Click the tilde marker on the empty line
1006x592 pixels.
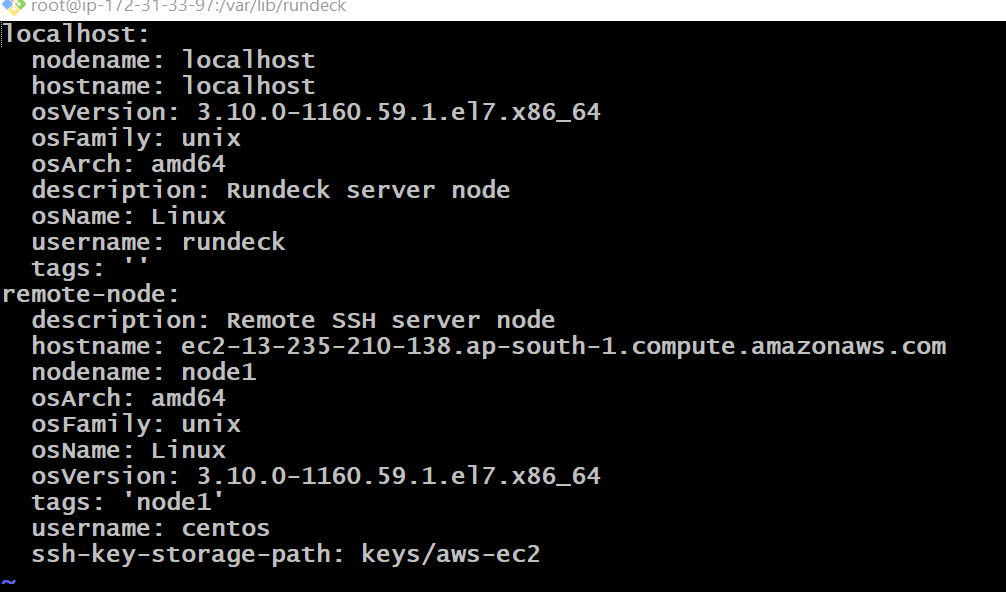click(9, 580)
